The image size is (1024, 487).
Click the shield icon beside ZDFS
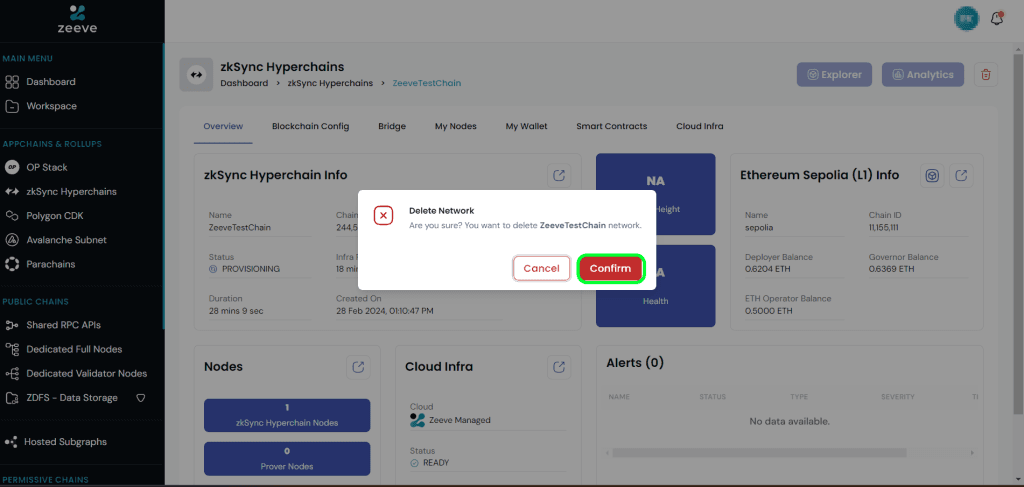click(140, 398)
